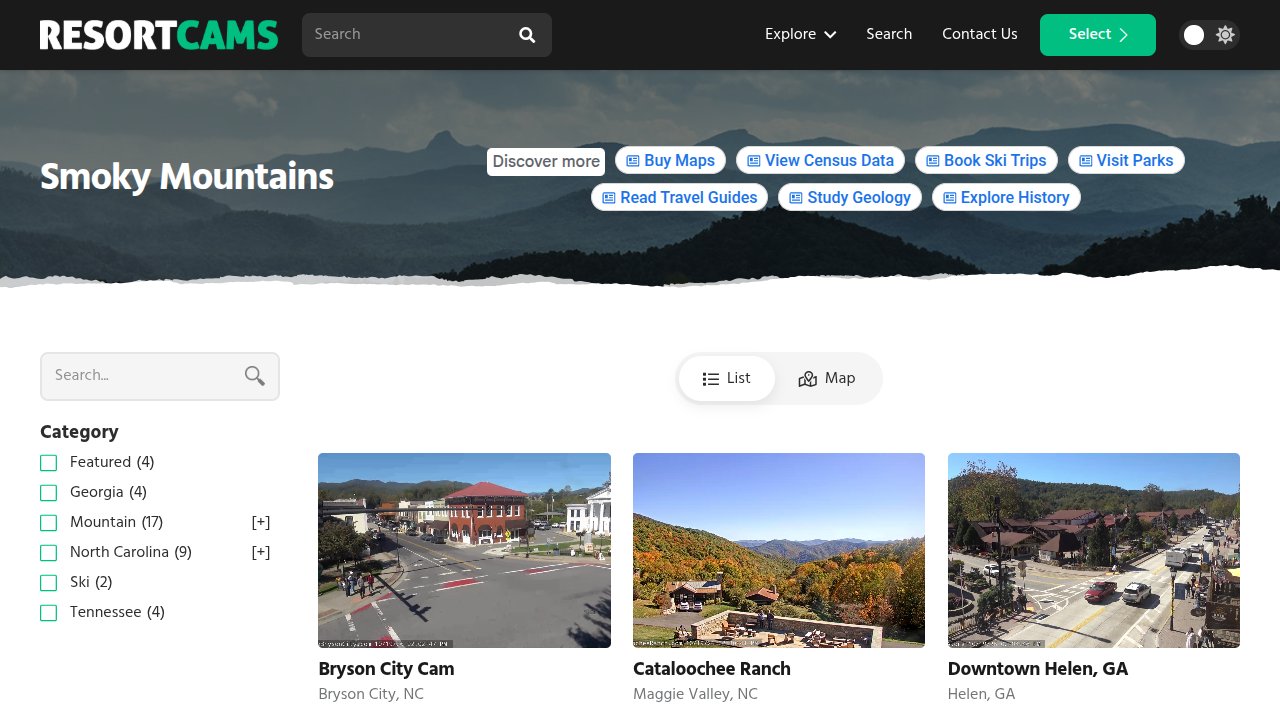
Task: Check the North Carolina category checkbox
Action: coord(49,552)
